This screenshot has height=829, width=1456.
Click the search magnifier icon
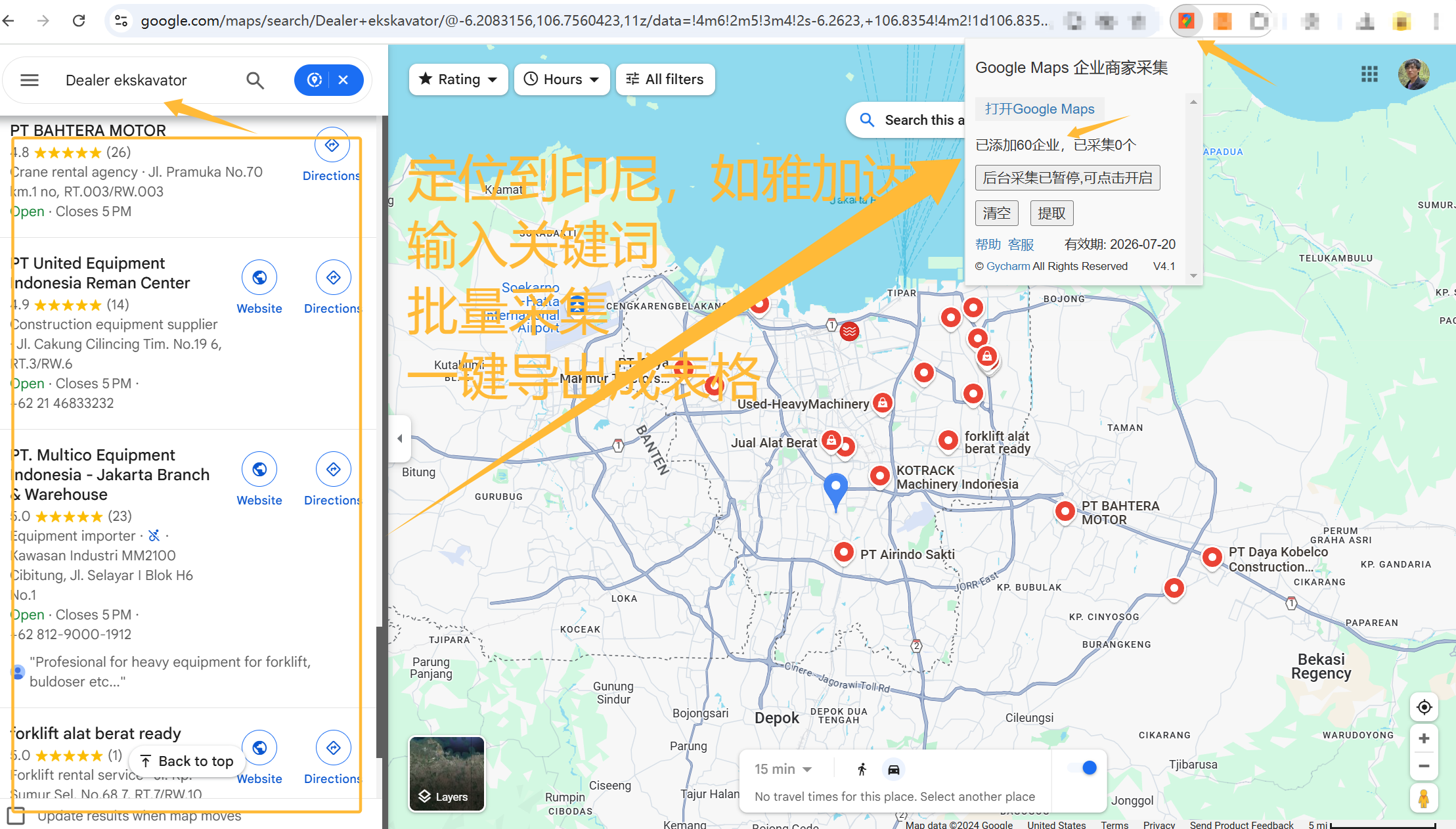click(255, 80)
